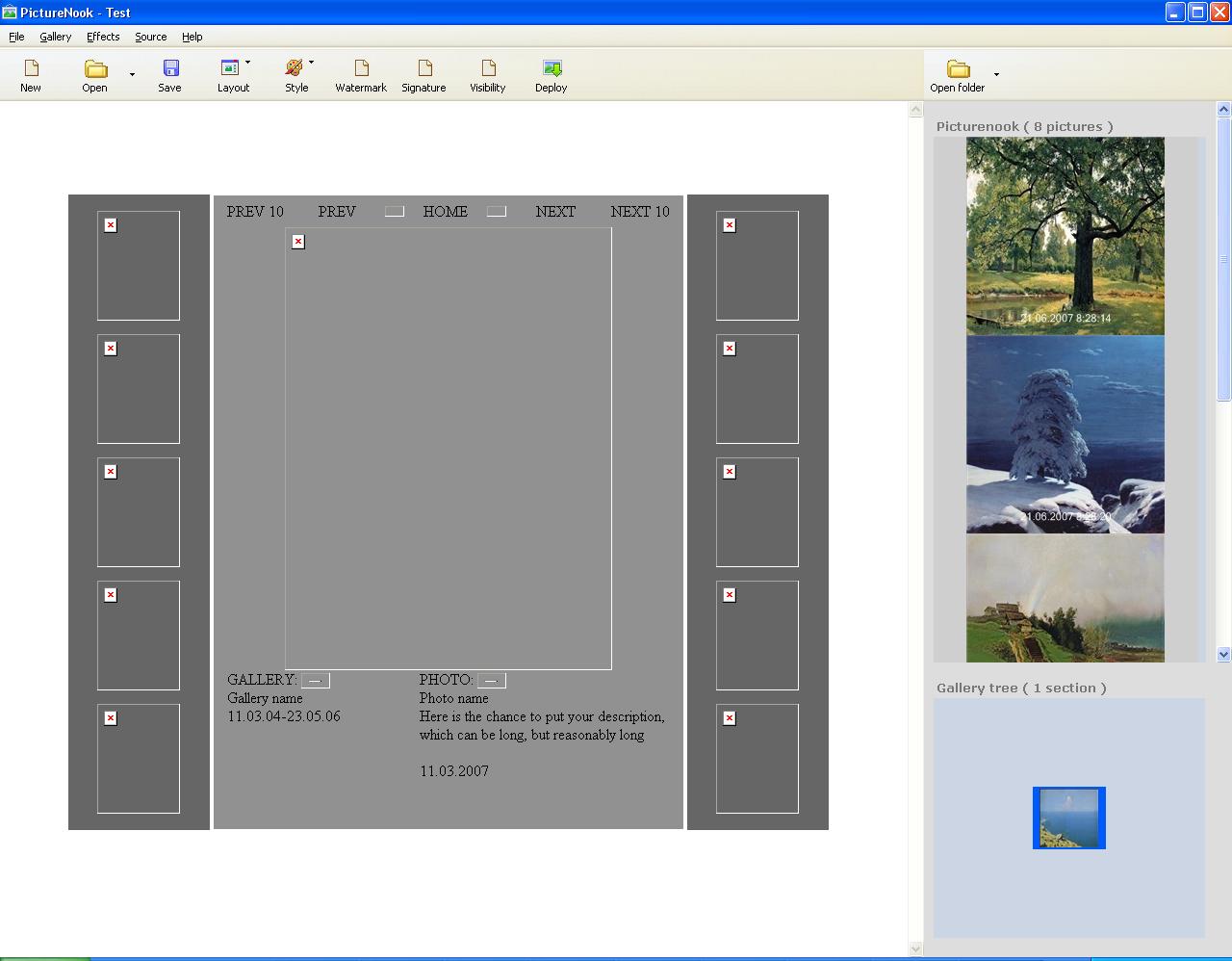Screen dimensions: 1232x961
Task: Click the main preview image placeholder
Action: coord(449,449)
